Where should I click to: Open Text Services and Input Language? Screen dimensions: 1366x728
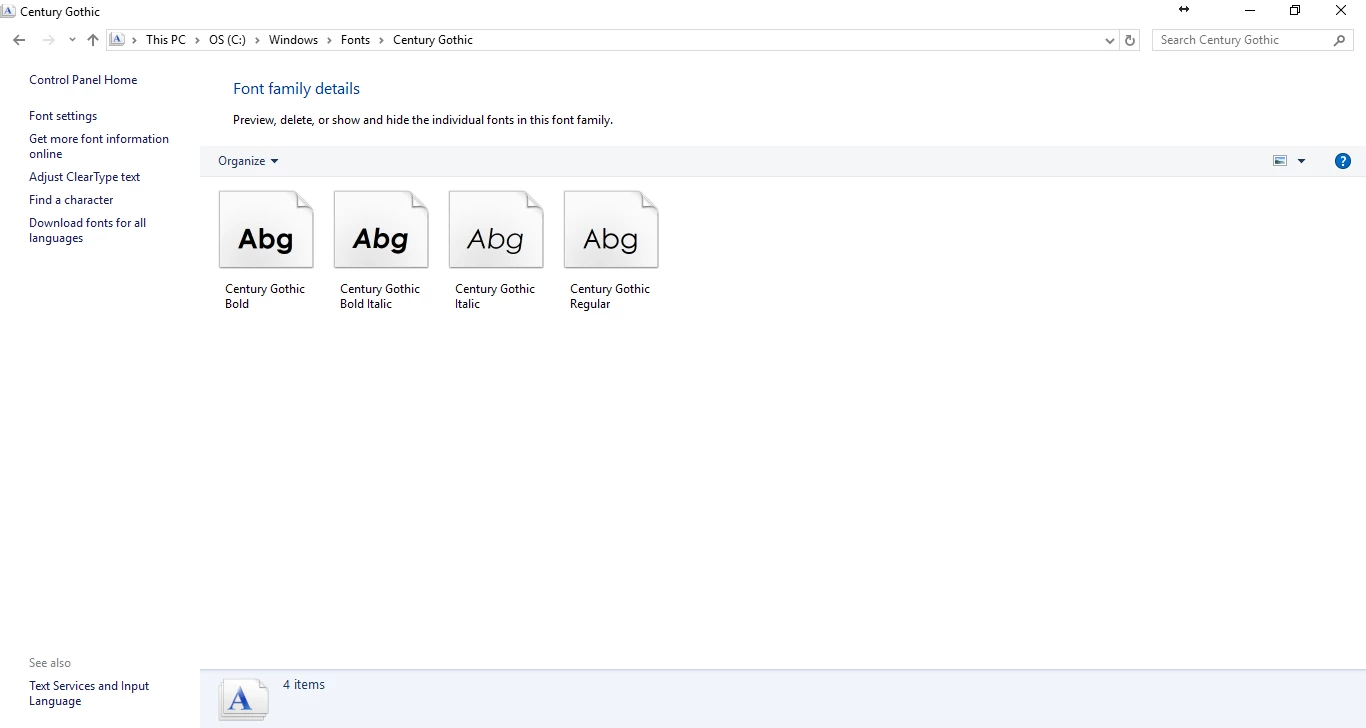(89, 693)
